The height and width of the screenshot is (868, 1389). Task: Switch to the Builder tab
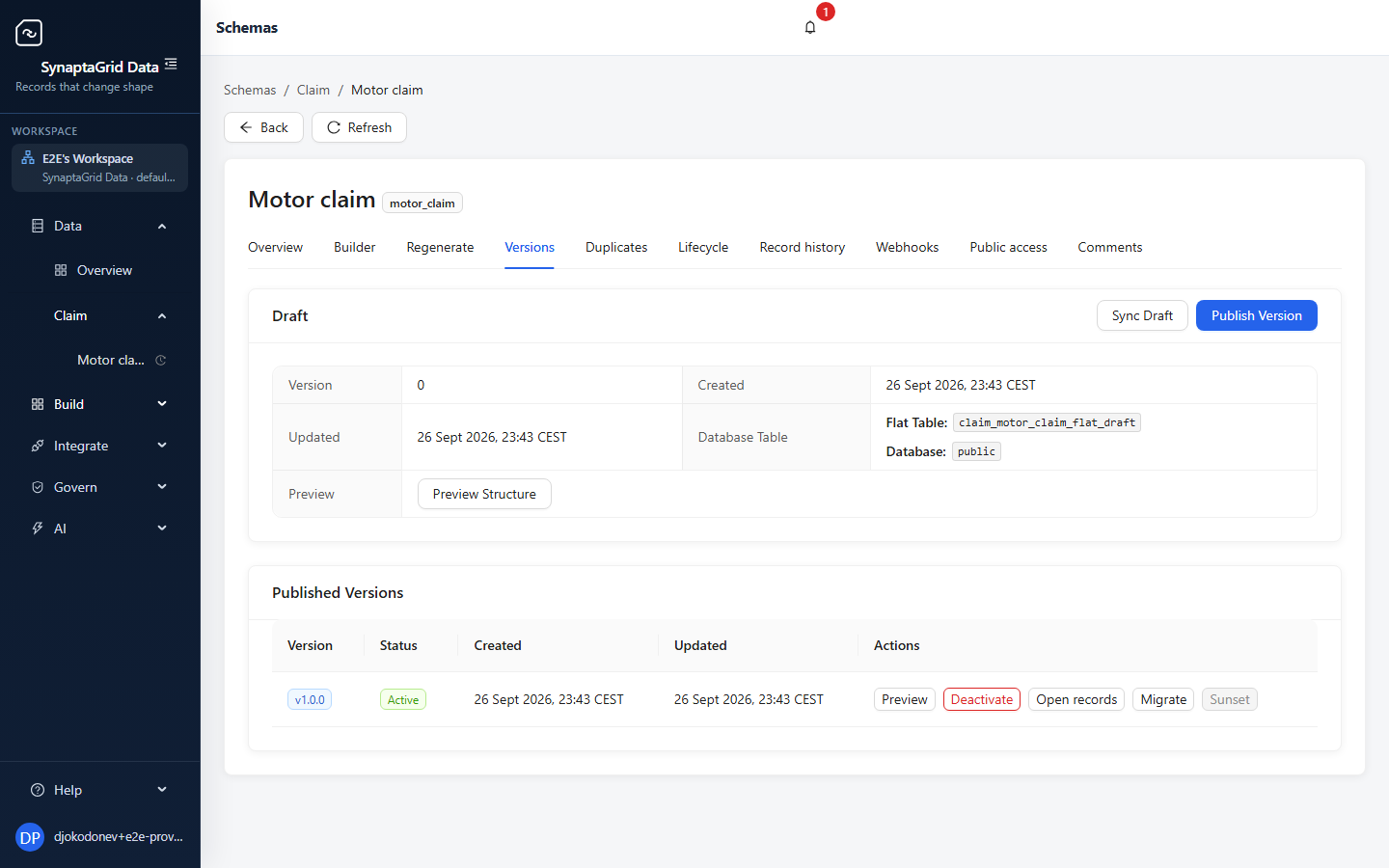click(354, 247)
